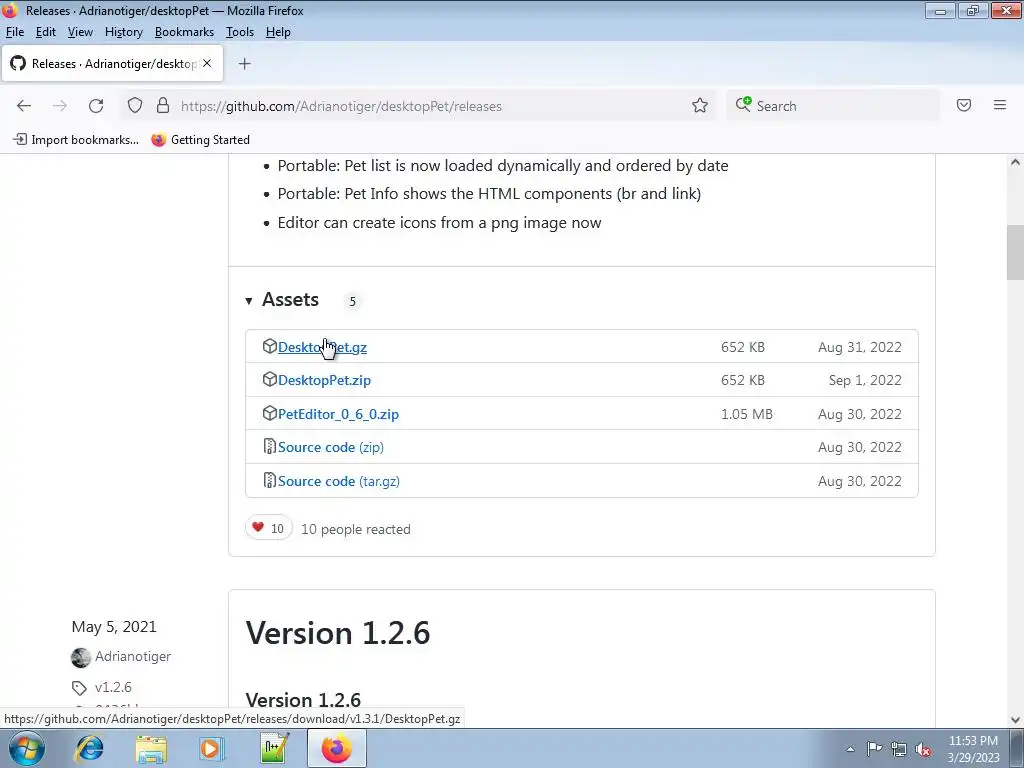Image resolution: width=1024 pixels, height=768 pixels.
Task: Click package icon beside PetEditor_0_6_0.zip
Action: pyautogui.click(x=269, y=413)
